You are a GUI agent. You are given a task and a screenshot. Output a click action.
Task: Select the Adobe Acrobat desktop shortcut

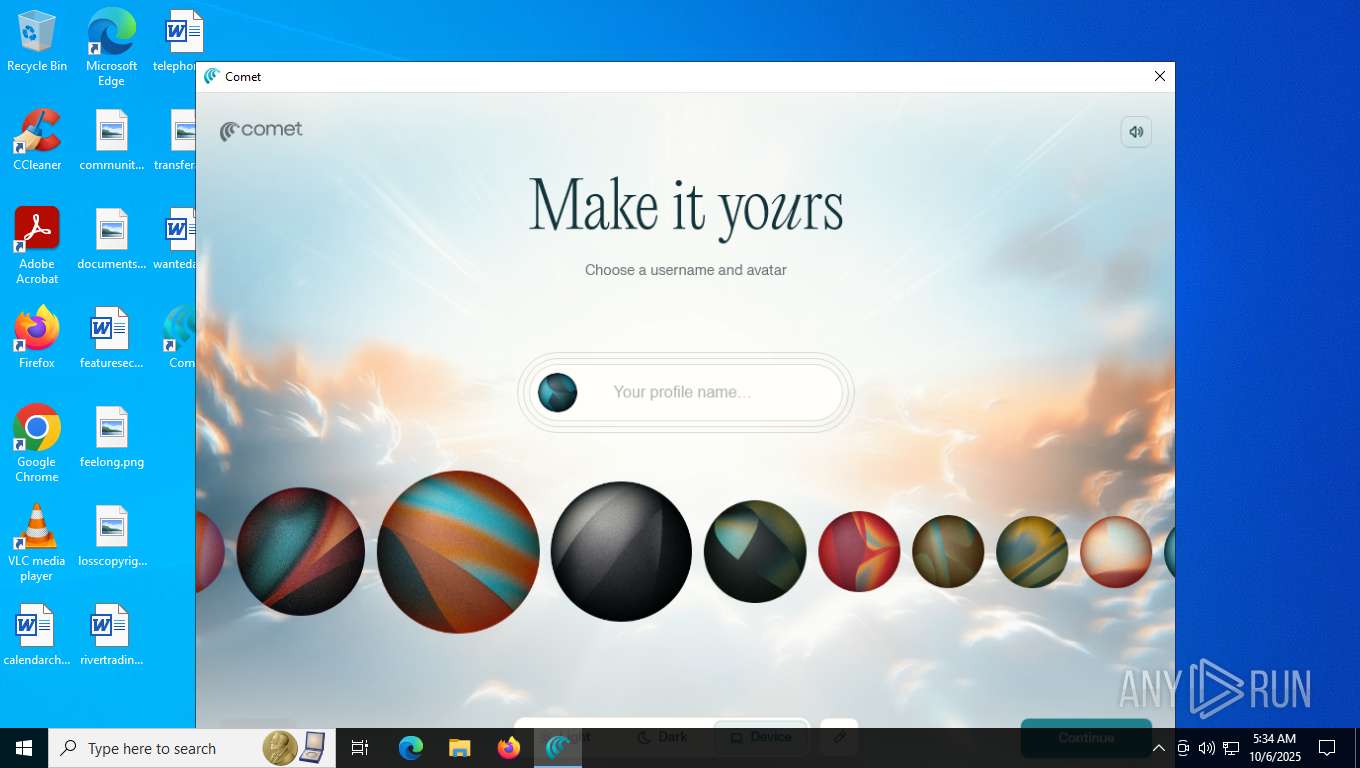37,246
